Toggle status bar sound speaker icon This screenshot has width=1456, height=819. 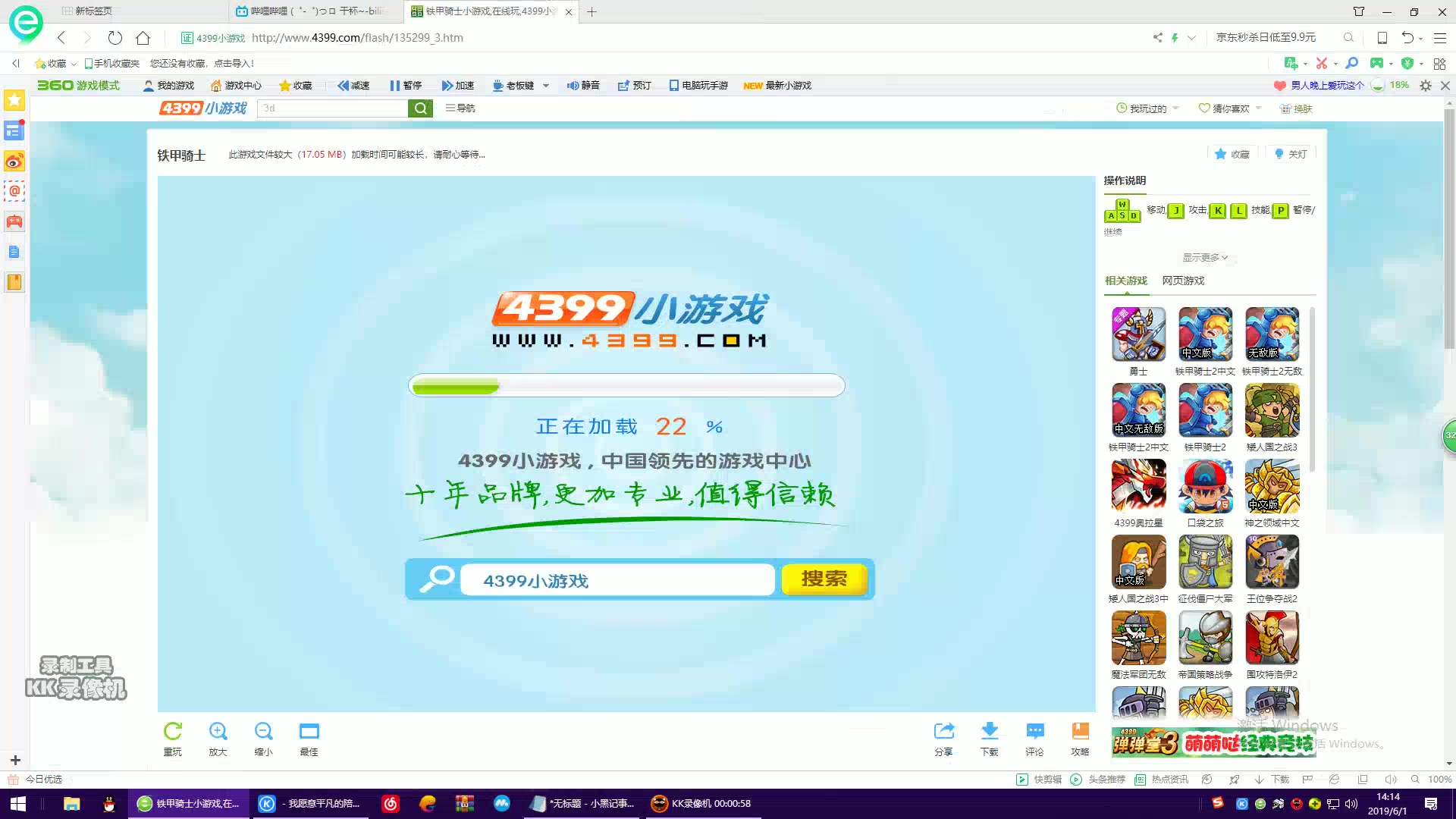click(x=1390, y=780)
